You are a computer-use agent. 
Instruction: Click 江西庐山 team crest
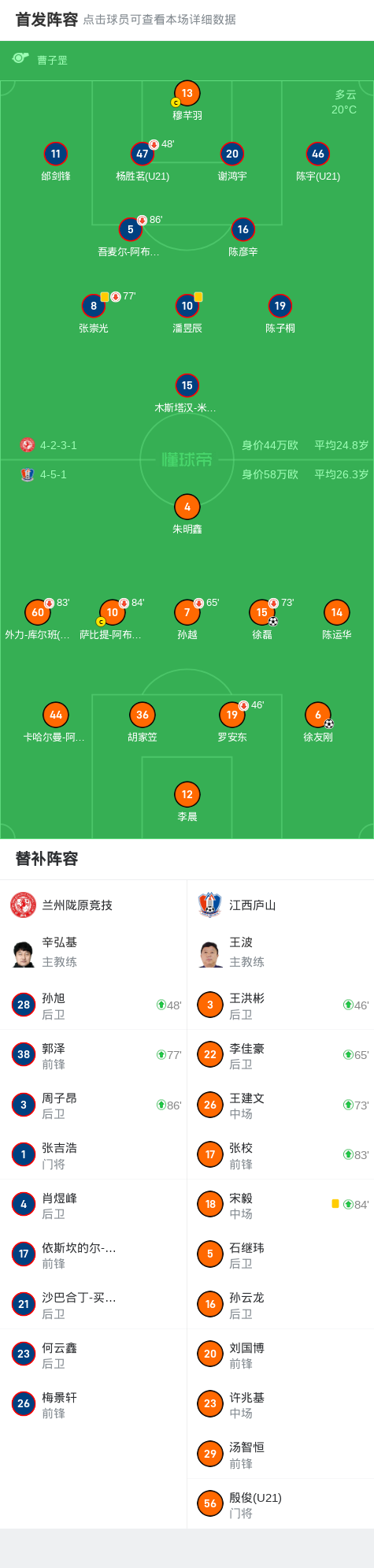pyautogui.click(x=210, y=905)
